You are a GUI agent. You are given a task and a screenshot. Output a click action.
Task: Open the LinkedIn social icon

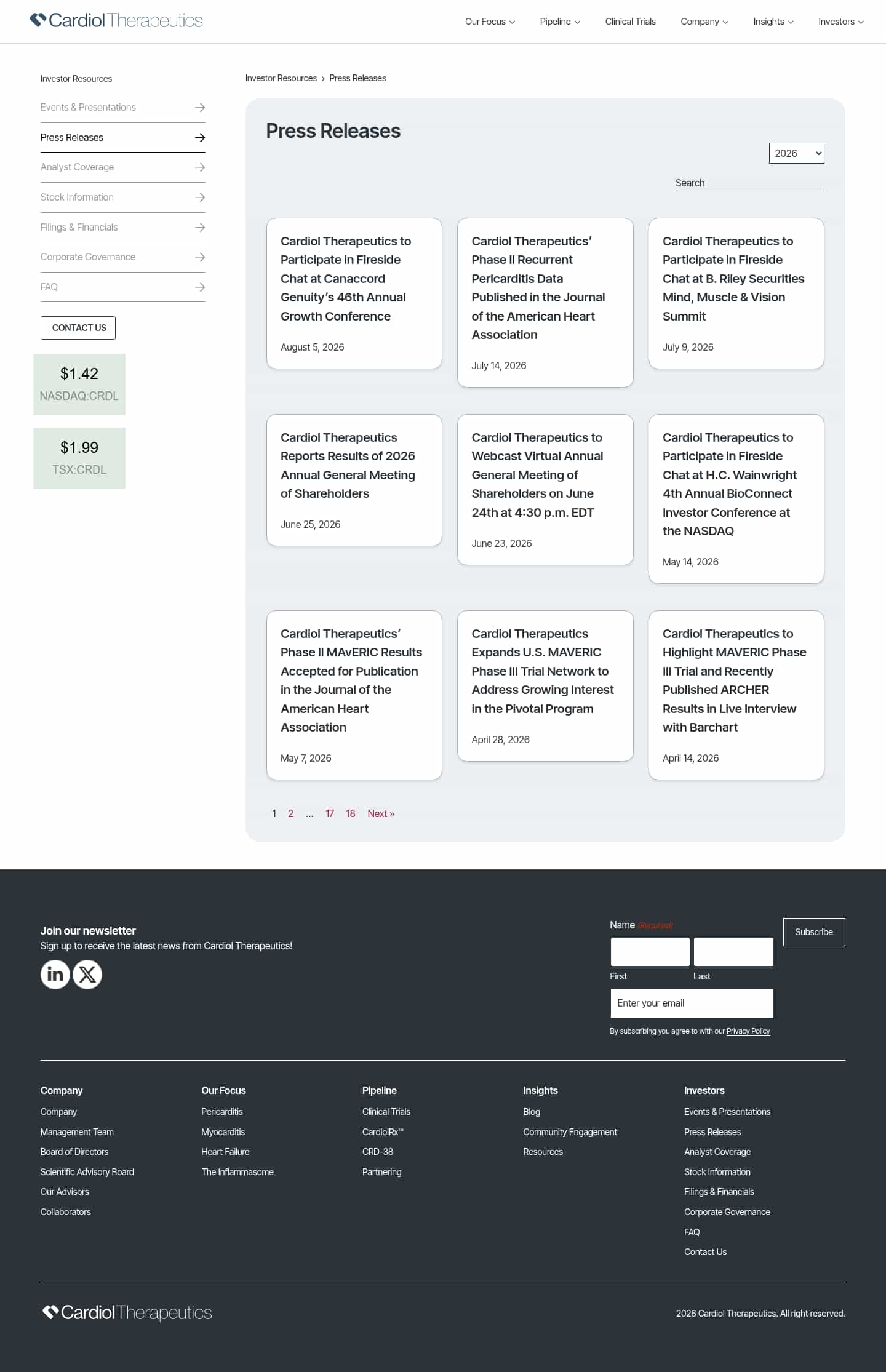point(55,975)
